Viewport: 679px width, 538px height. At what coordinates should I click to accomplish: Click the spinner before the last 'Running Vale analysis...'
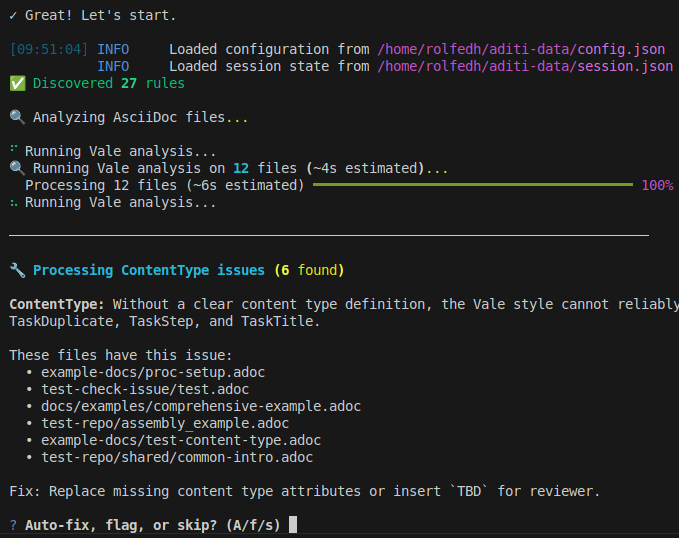[x=14, y=203]
